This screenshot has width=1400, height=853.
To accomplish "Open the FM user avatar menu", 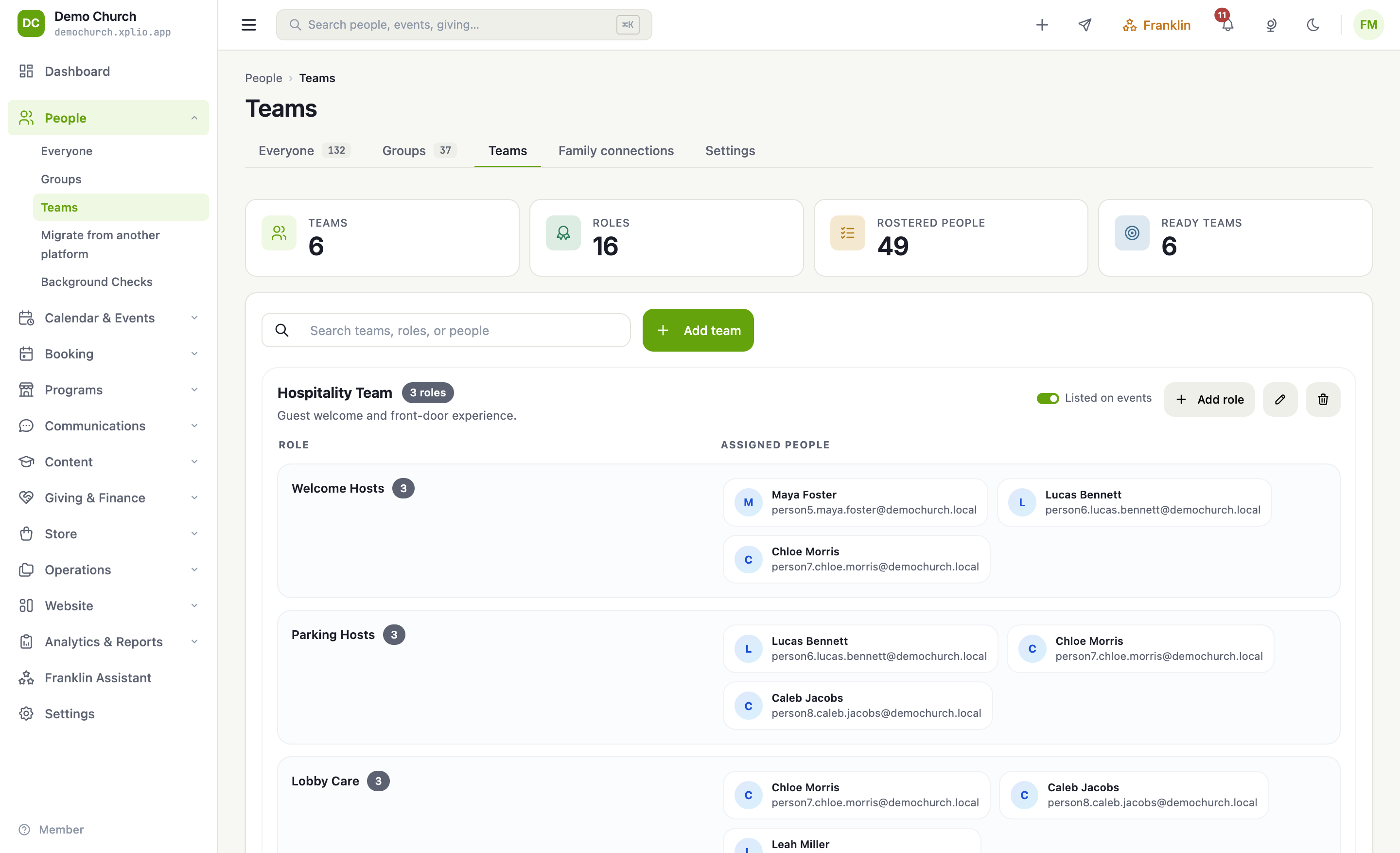I will click(x=1368, y=25).
